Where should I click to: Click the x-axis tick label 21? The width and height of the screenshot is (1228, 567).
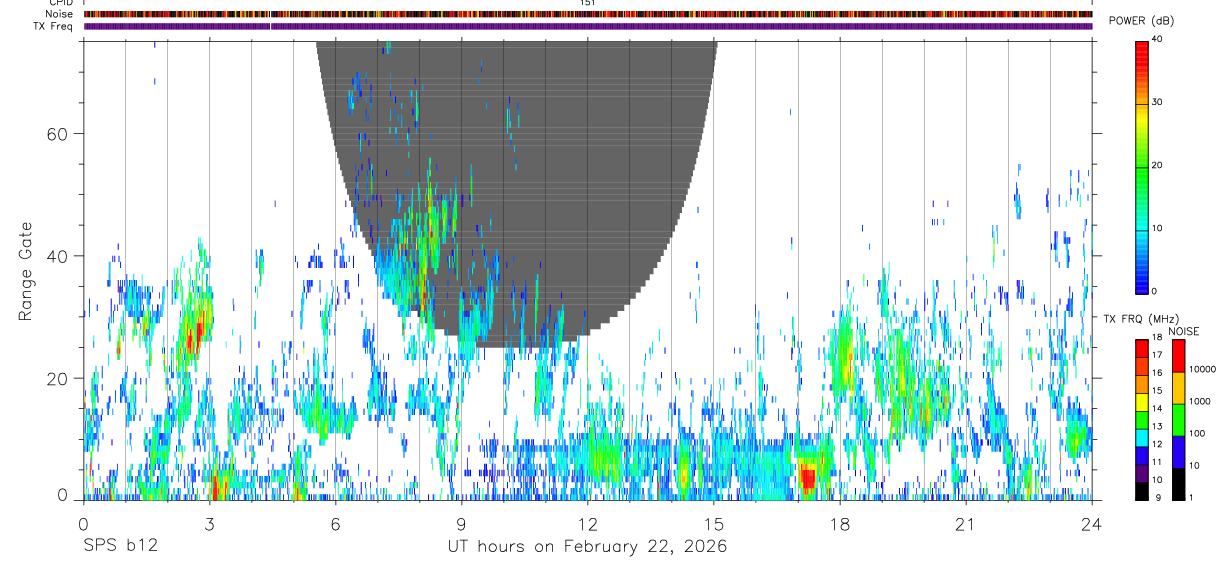966,524
